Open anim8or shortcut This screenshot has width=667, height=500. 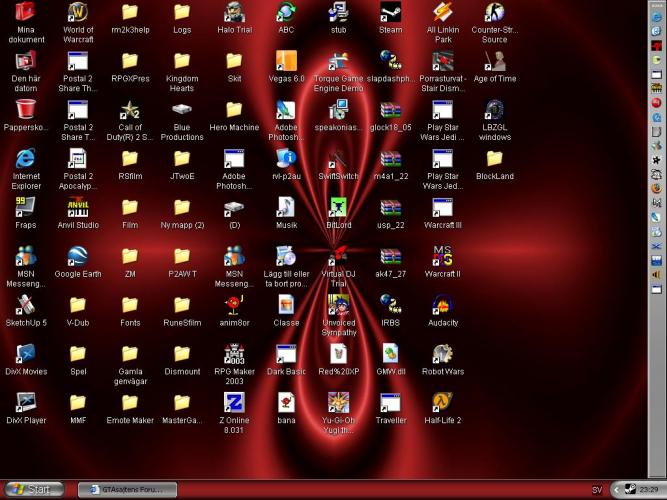[x=234, y=305]
